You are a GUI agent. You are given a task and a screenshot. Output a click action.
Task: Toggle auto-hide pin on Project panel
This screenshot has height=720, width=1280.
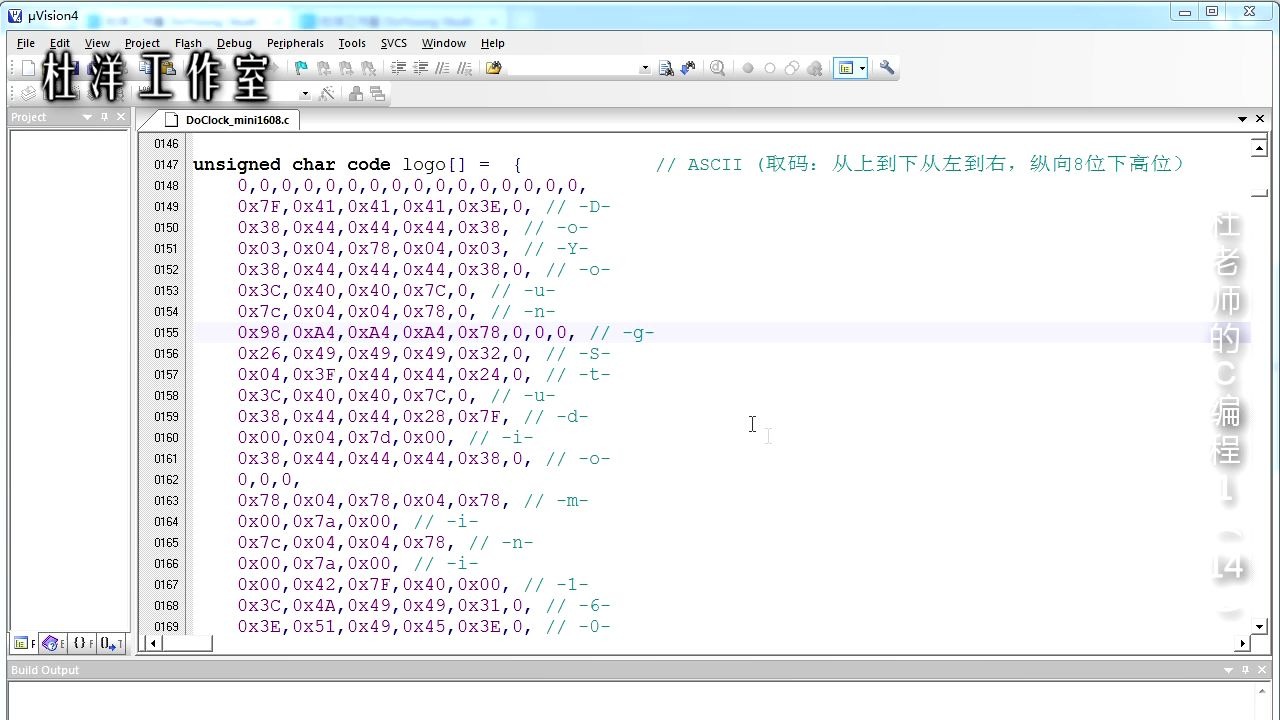(104, 117)
